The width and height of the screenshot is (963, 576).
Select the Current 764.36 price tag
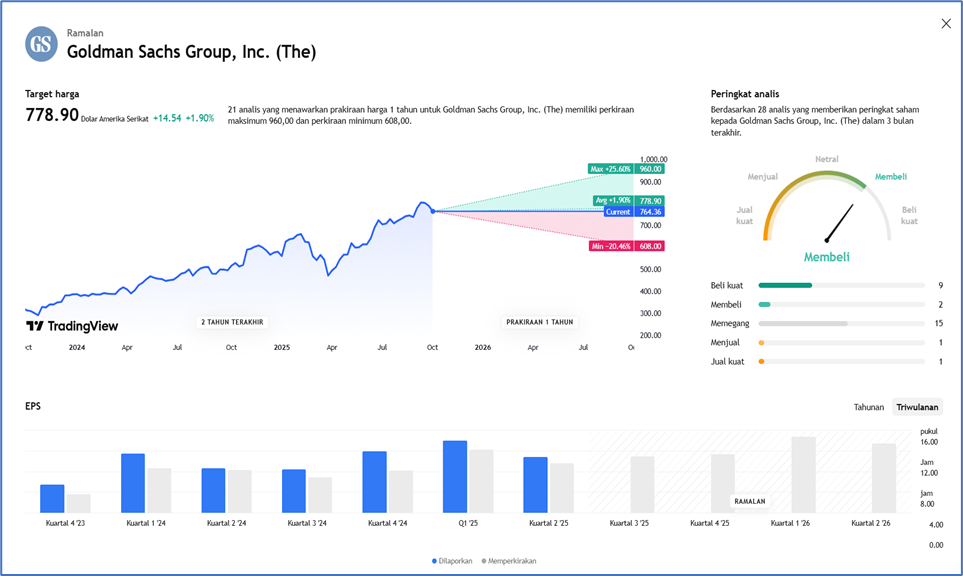tap(634, 212)
